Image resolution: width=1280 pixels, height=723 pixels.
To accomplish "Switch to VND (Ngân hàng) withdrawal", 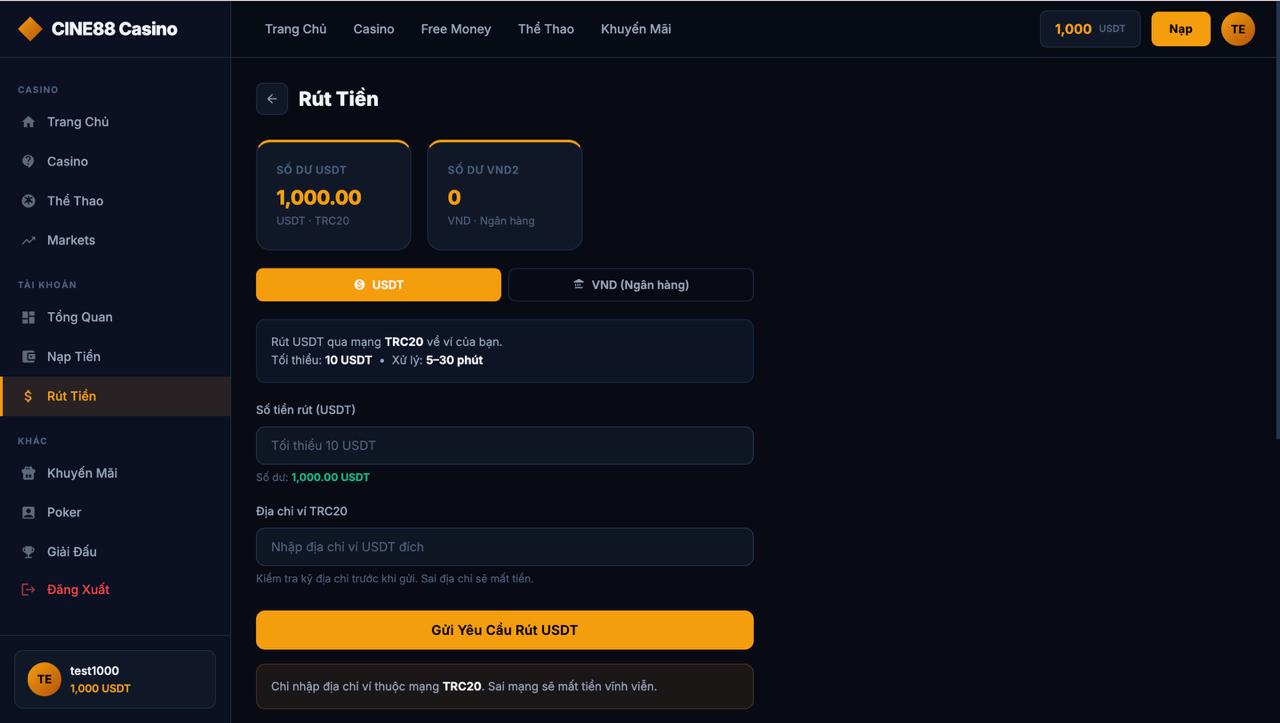I will click(x=630, y=285).
